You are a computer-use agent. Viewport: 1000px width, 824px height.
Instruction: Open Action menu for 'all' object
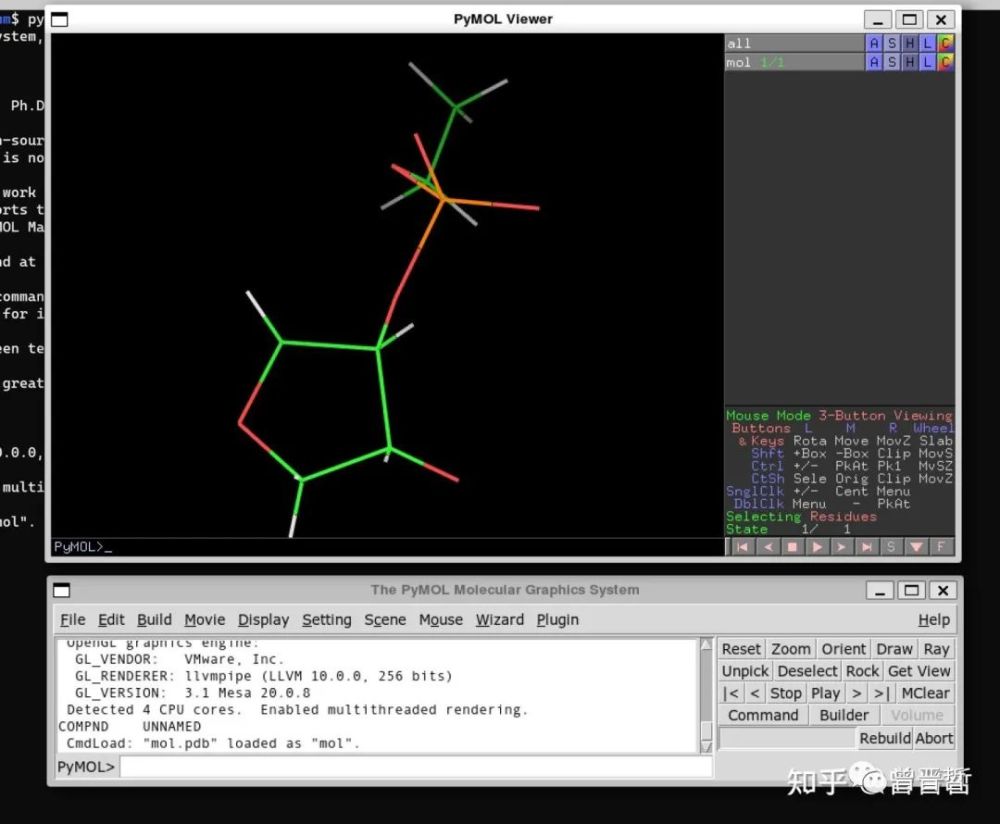[873, 43]
